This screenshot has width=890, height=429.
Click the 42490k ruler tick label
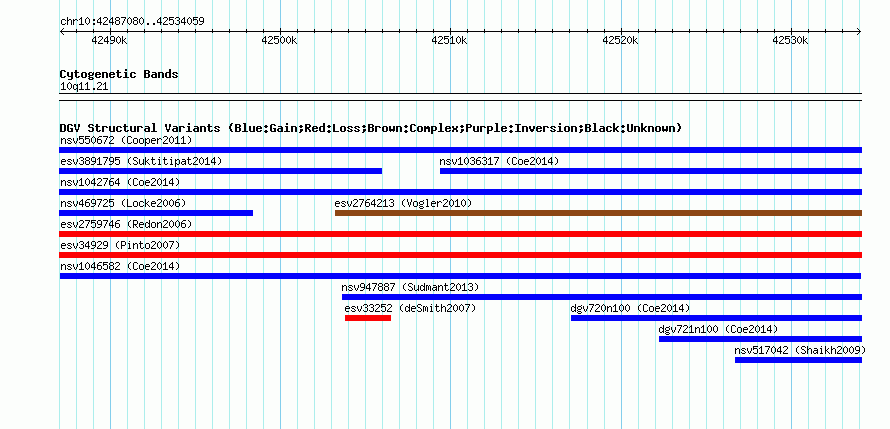tap(109, 40)
